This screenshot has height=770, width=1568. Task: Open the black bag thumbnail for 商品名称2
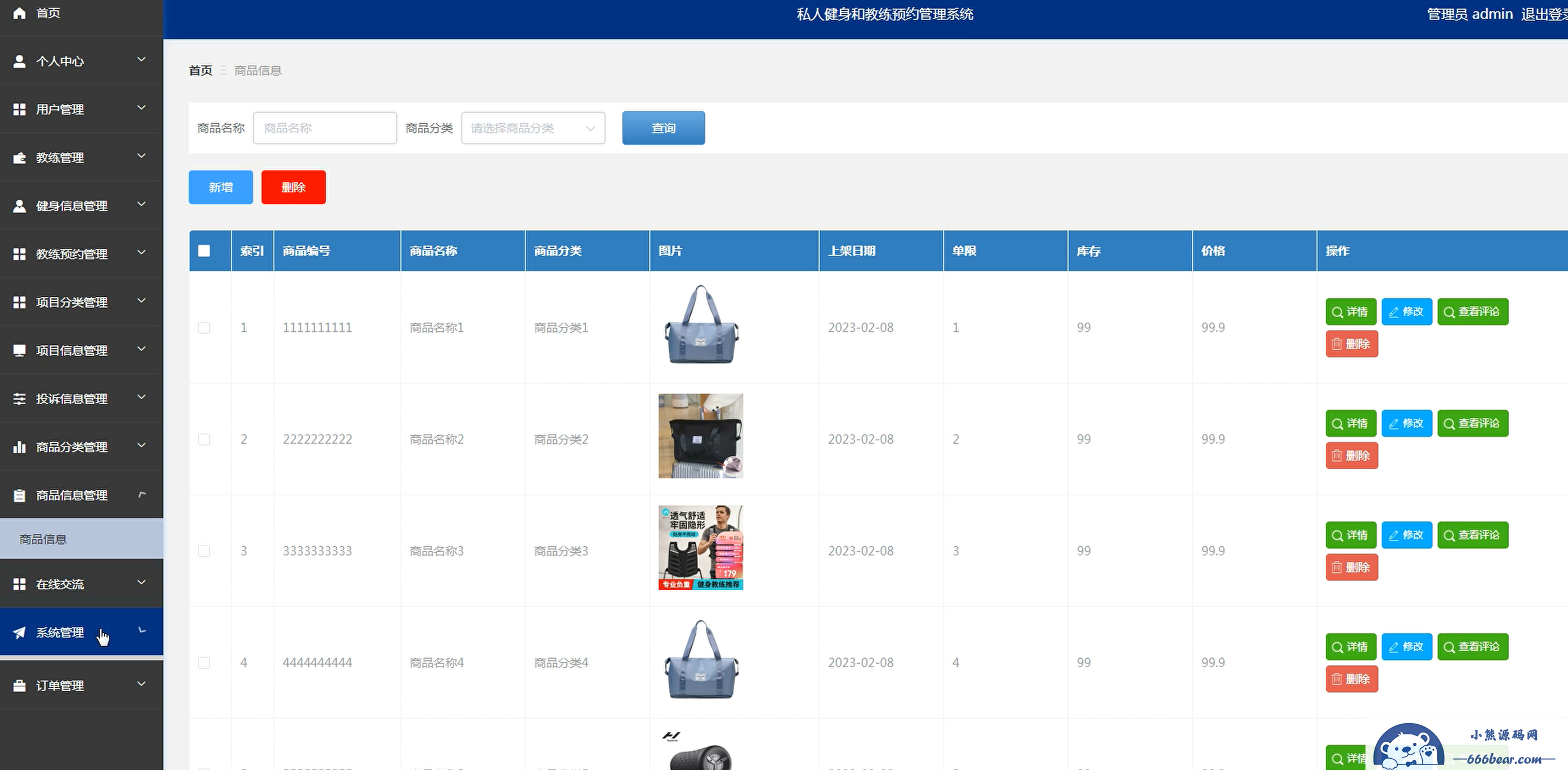tap(701, 436)
